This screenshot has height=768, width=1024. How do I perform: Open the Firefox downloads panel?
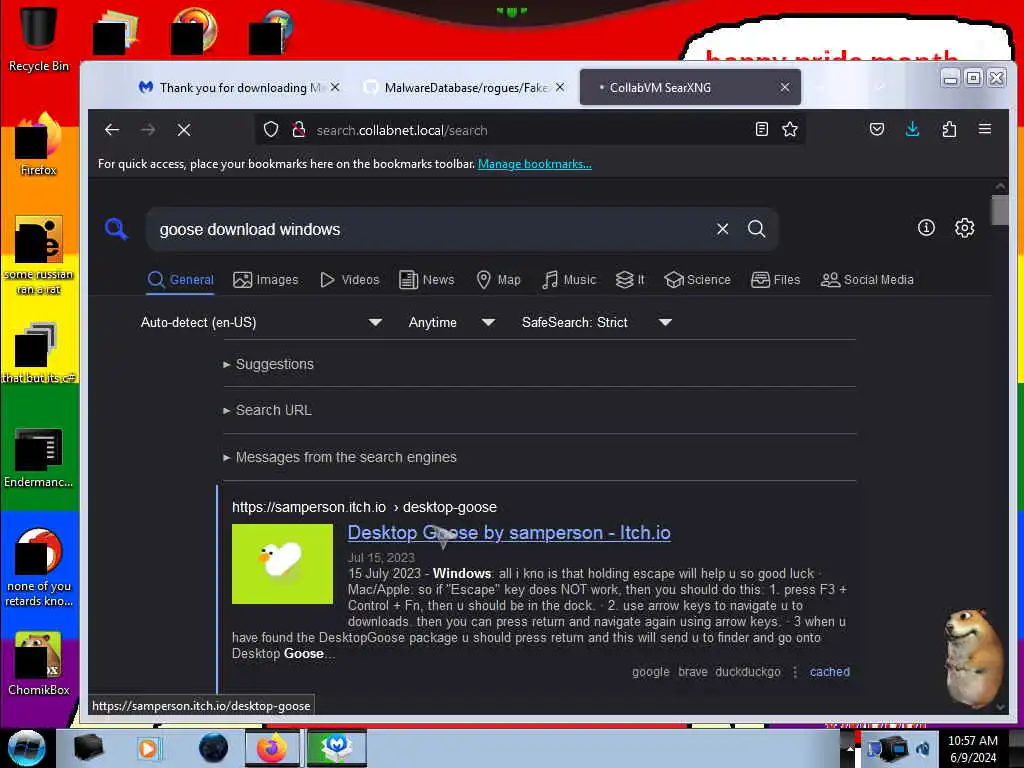[912, 129]
